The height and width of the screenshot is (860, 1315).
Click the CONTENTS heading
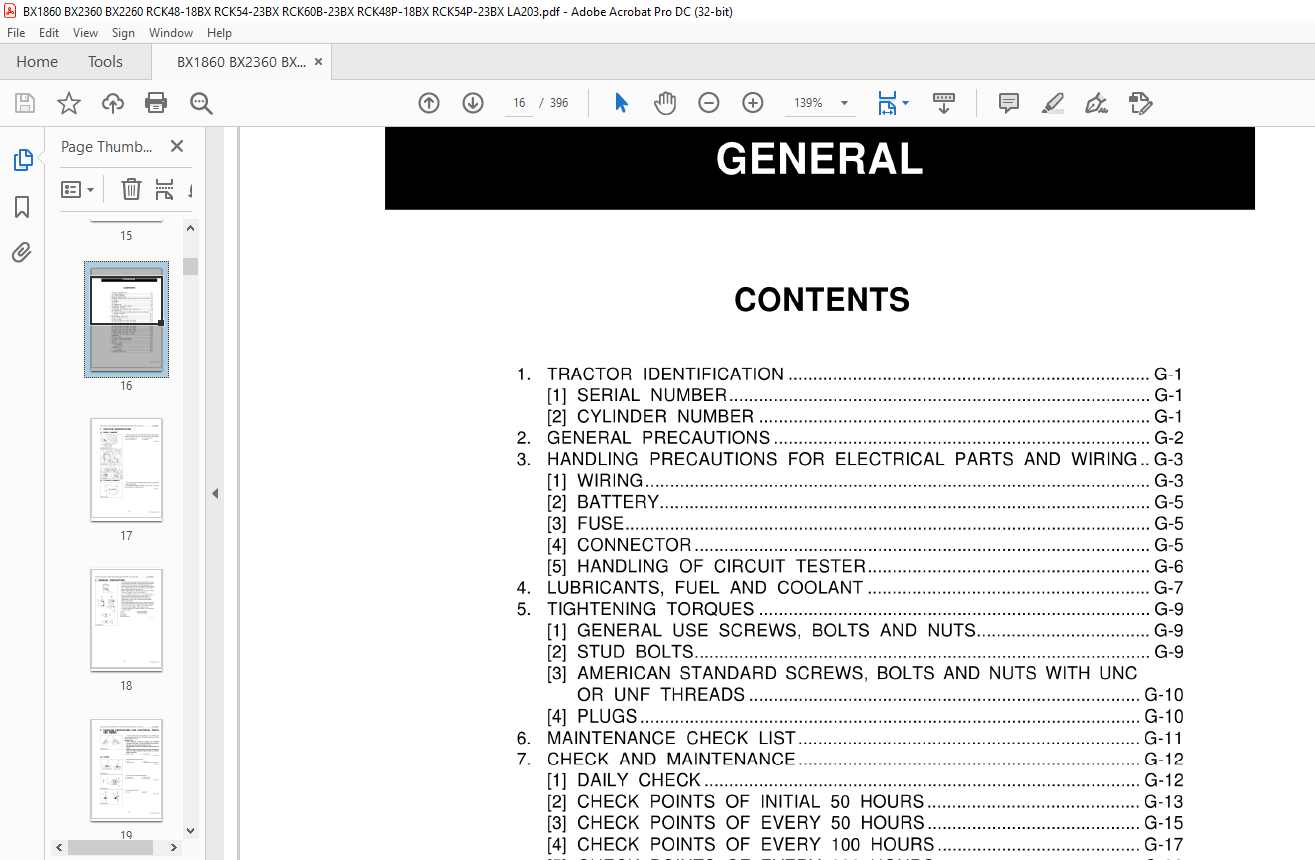click(822, 300)
